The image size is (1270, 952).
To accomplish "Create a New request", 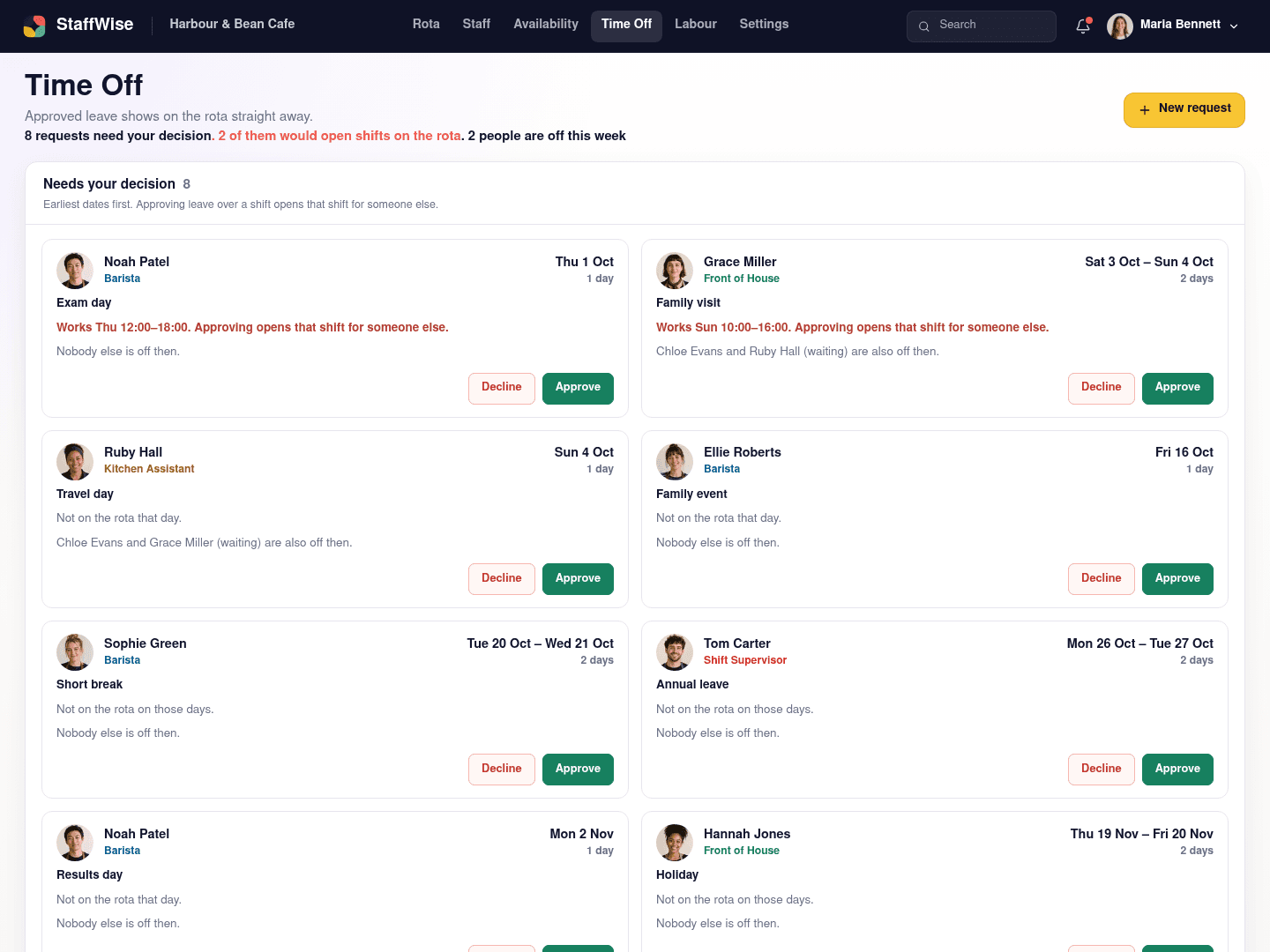I will point(1184,110).
